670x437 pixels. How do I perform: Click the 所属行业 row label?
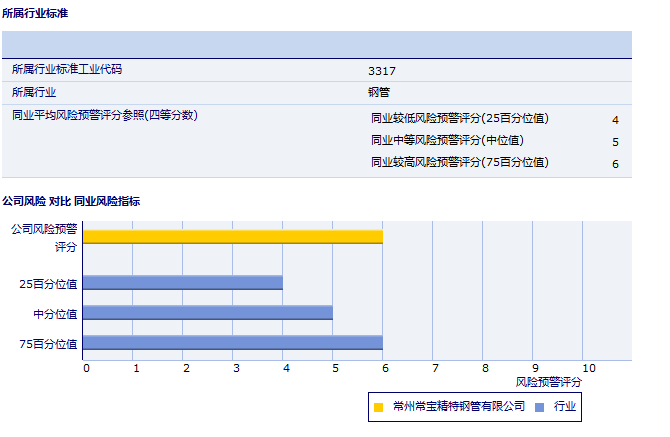click(34, 92)
